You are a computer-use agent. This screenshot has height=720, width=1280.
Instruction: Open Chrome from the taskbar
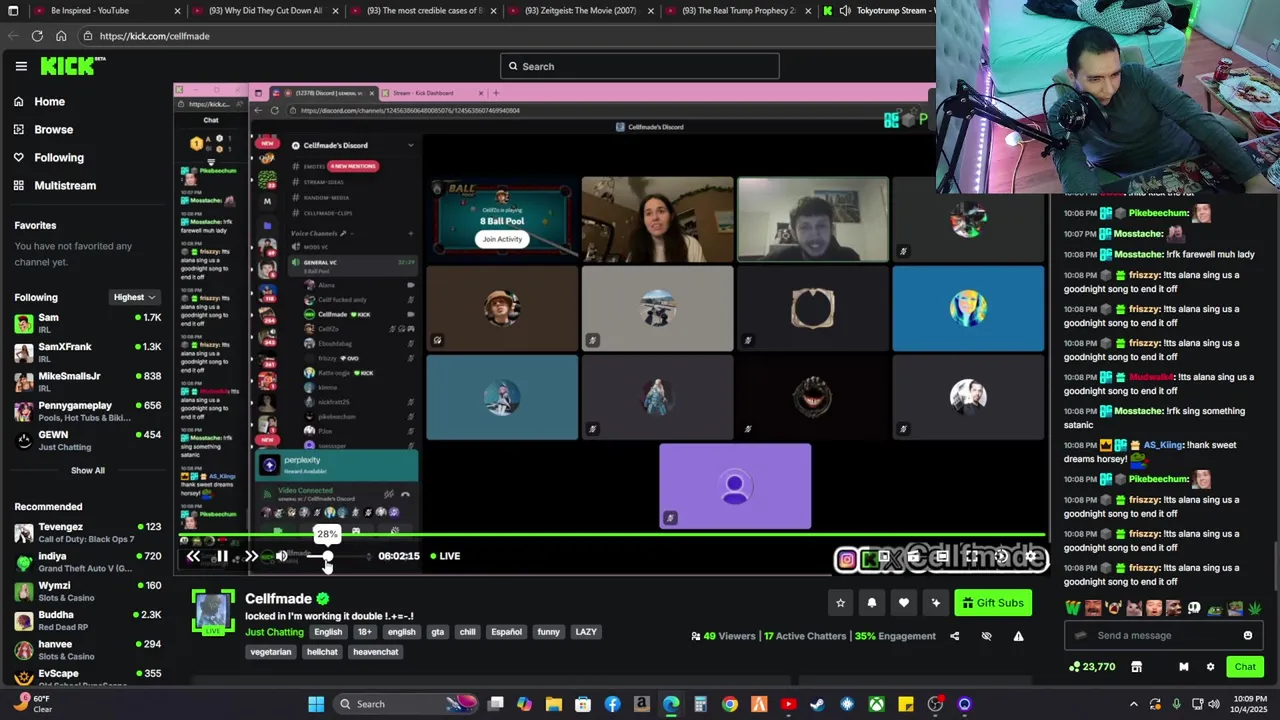(730, 704)
